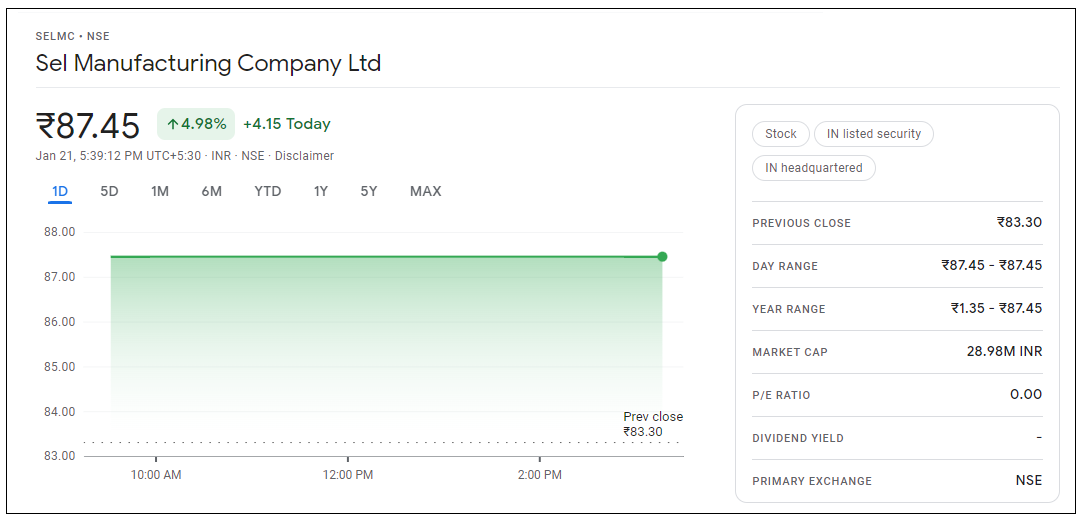1080x517 pixels.
Task: Click the DAY RANGE label
Action: (x=785, y=266)
